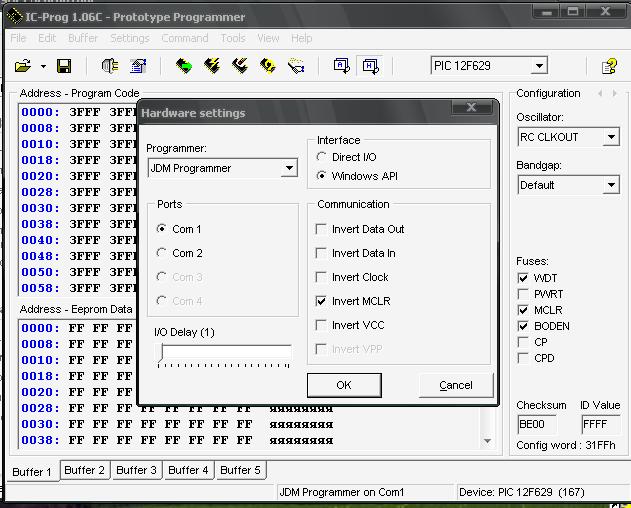
Task: Switch to Buffer 5 tab
Action: 241,470
